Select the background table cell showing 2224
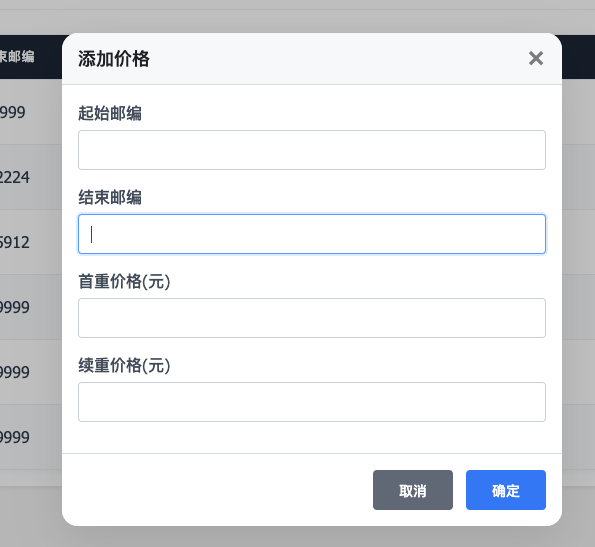595x547 pixels. tap(14, 177)
